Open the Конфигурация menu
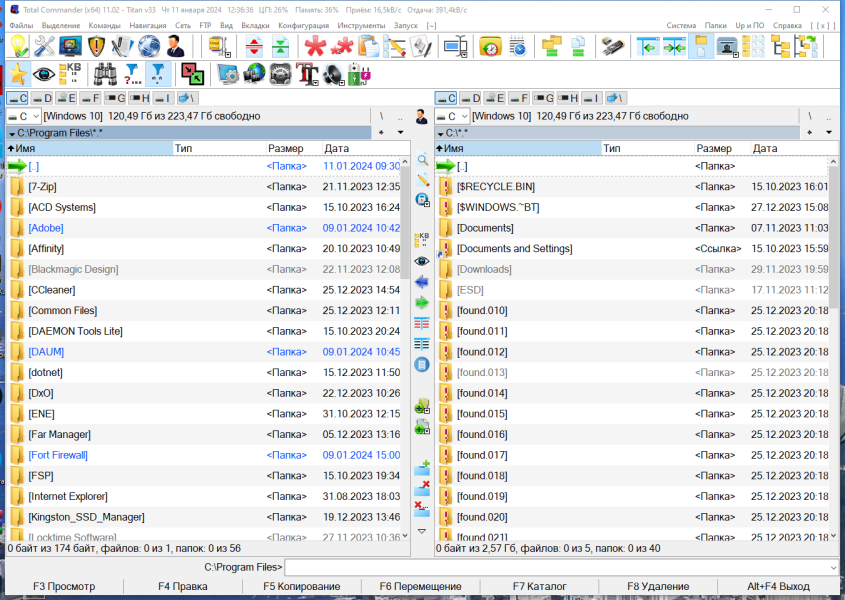 (303, 25)
